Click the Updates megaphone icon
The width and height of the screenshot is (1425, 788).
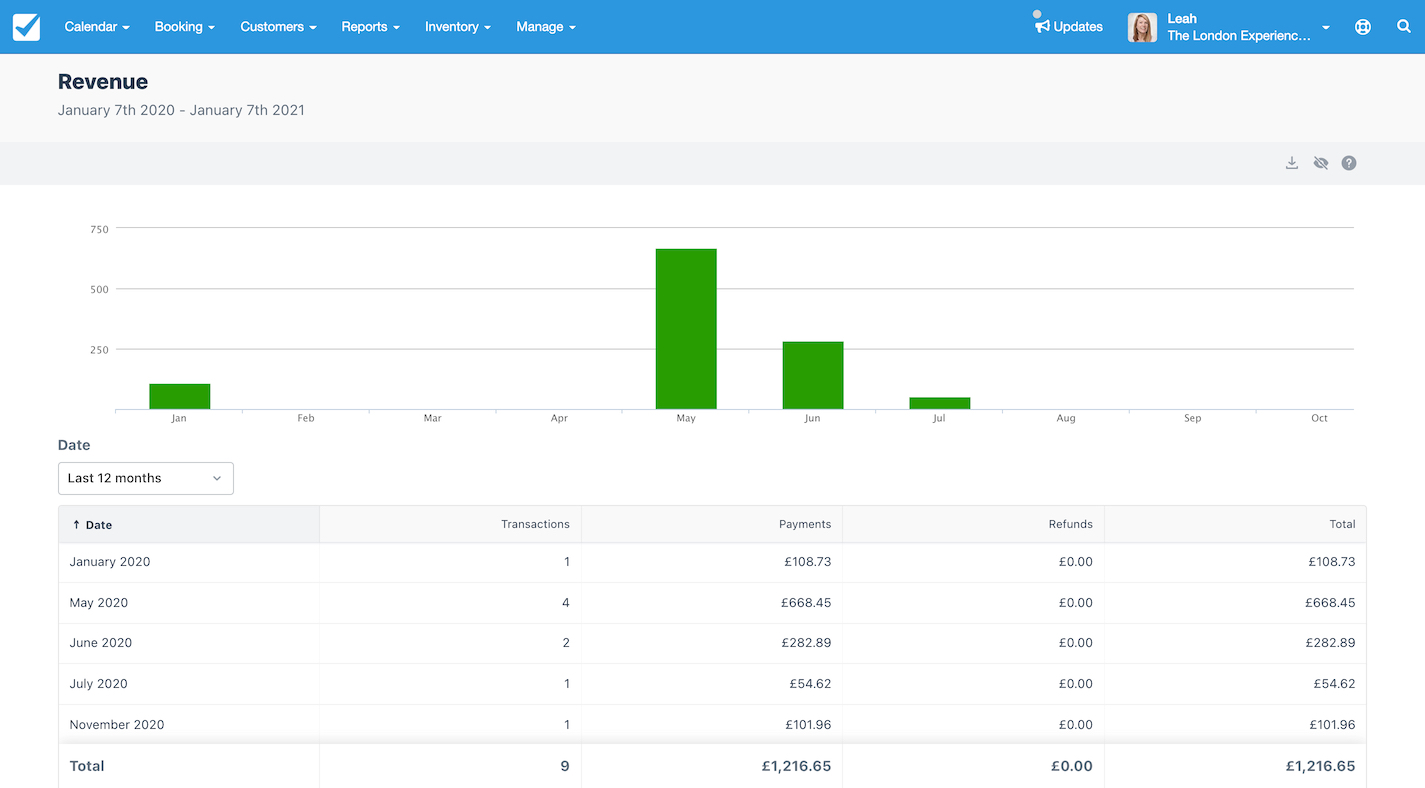click(1042, 27)
